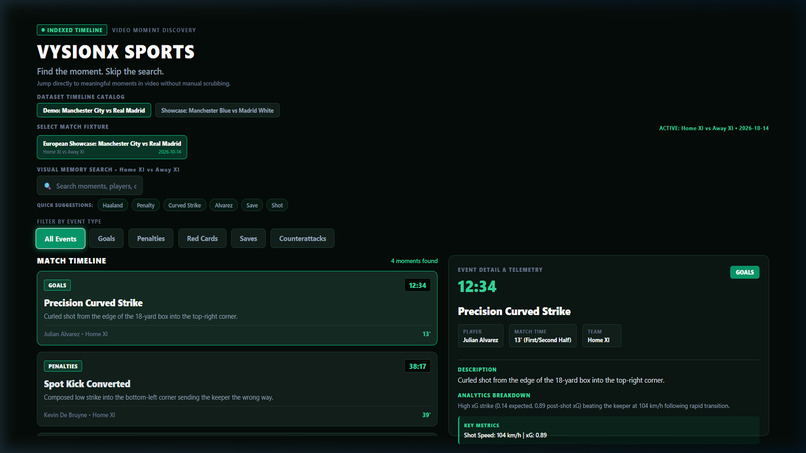The height and width of the screenshot is (453, 806).
Task: Focus the Search moments input field
Action: 90,186
